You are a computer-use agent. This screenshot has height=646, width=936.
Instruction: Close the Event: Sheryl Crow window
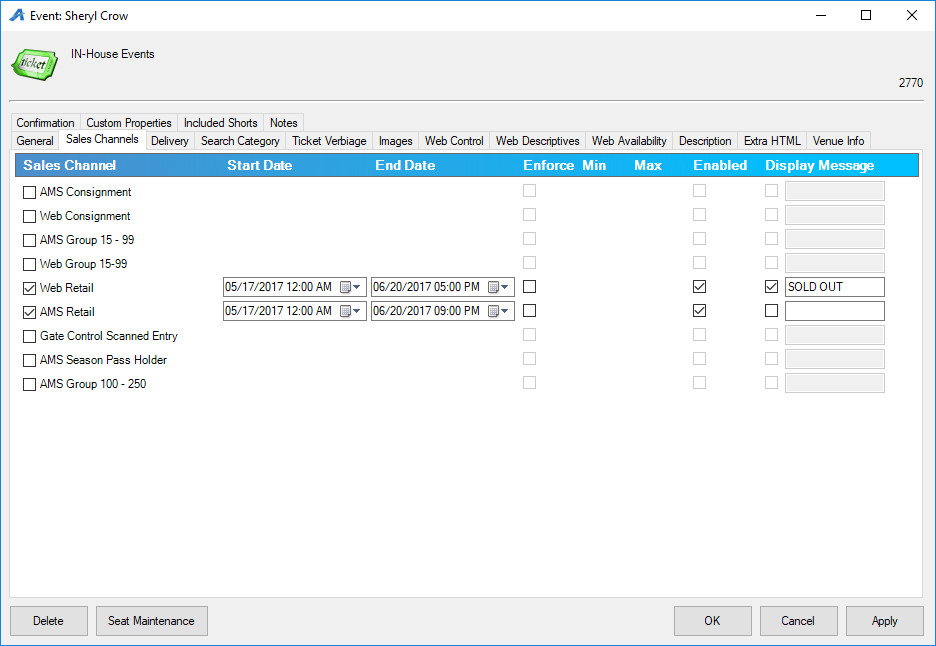912,16
